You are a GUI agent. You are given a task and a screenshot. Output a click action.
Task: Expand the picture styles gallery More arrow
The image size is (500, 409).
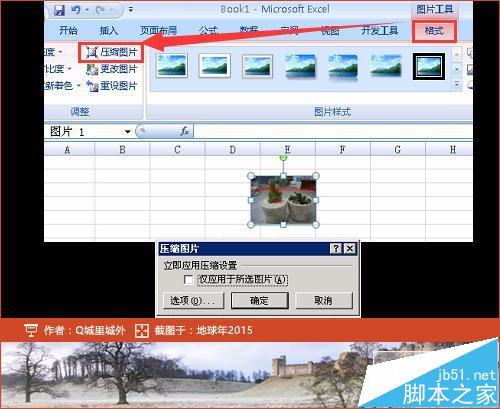coord(457,85)
